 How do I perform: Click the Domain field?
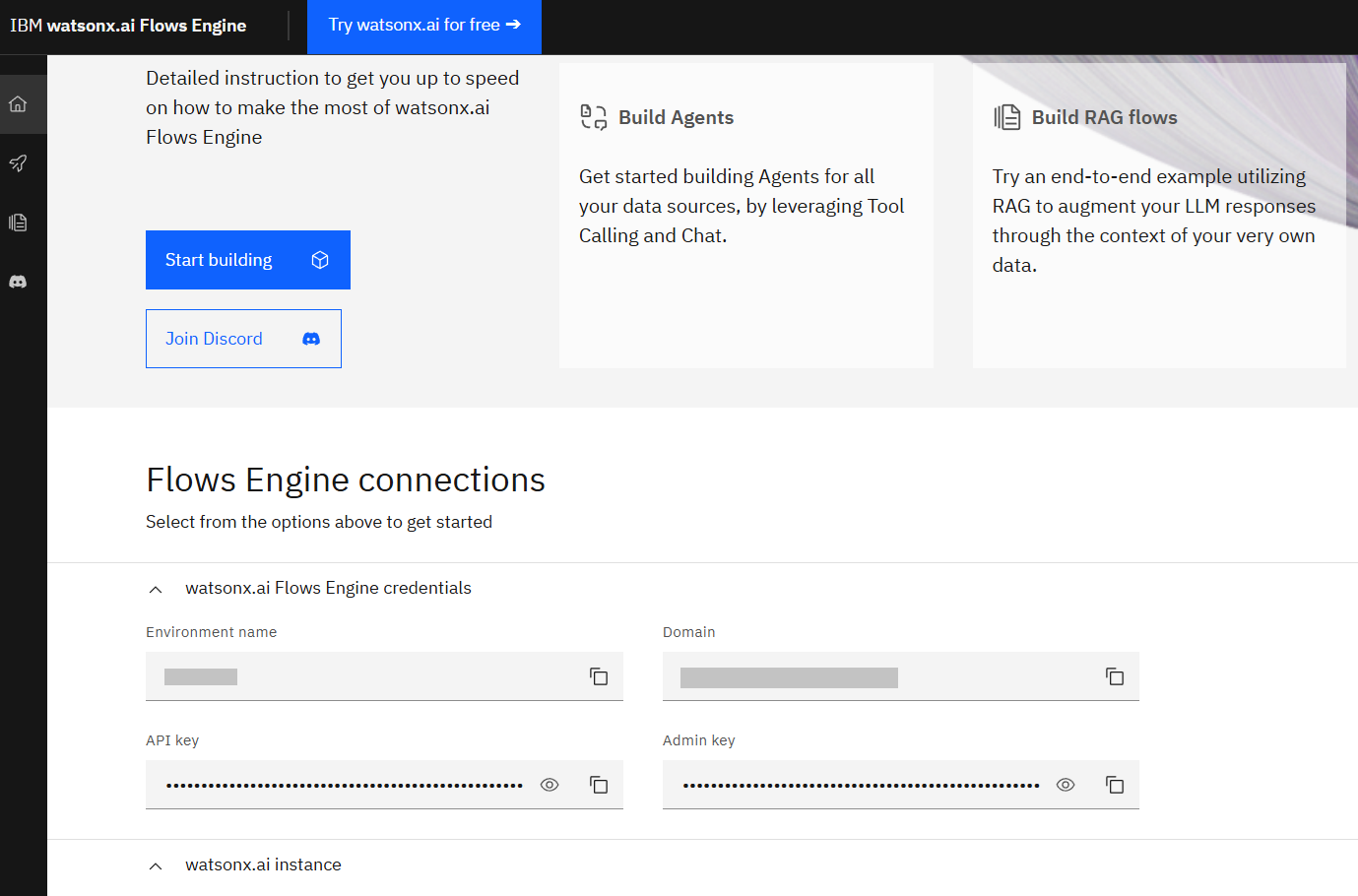pyautogui.click(x=901, y=676)
